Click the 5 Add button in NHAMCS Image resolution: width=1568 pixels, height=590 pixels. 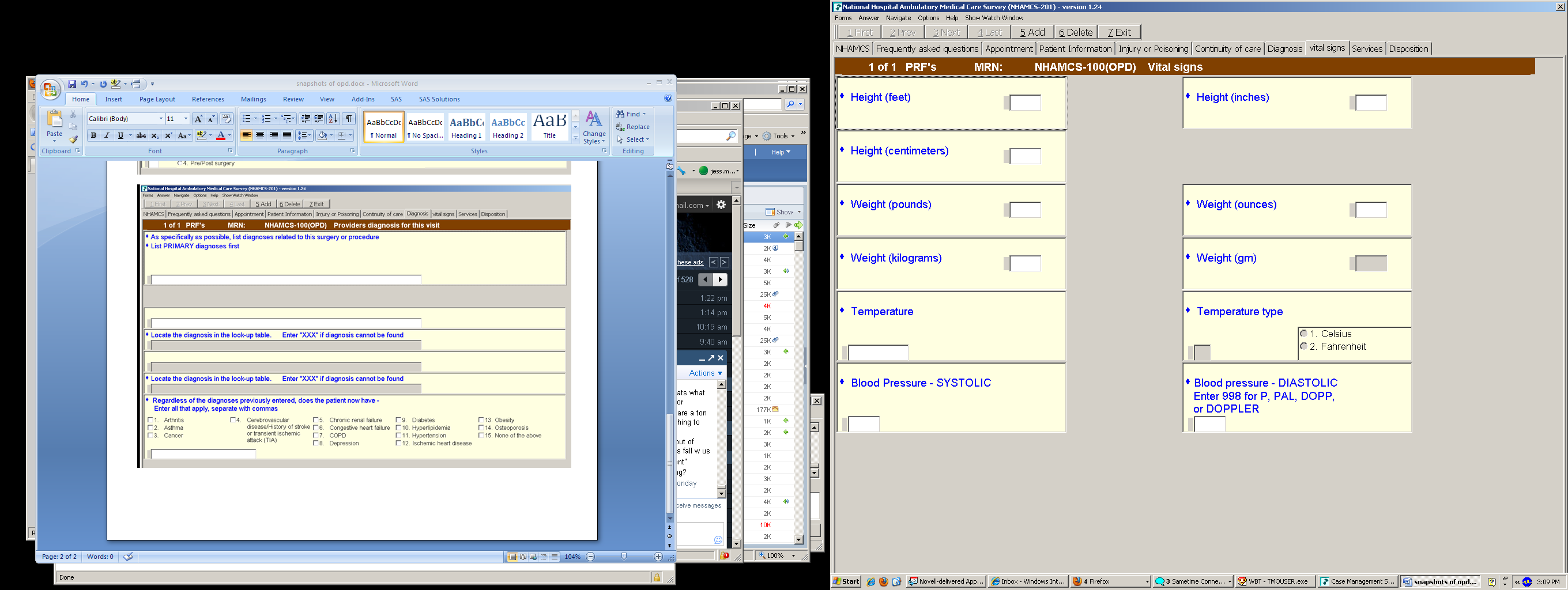(1032, 32)
